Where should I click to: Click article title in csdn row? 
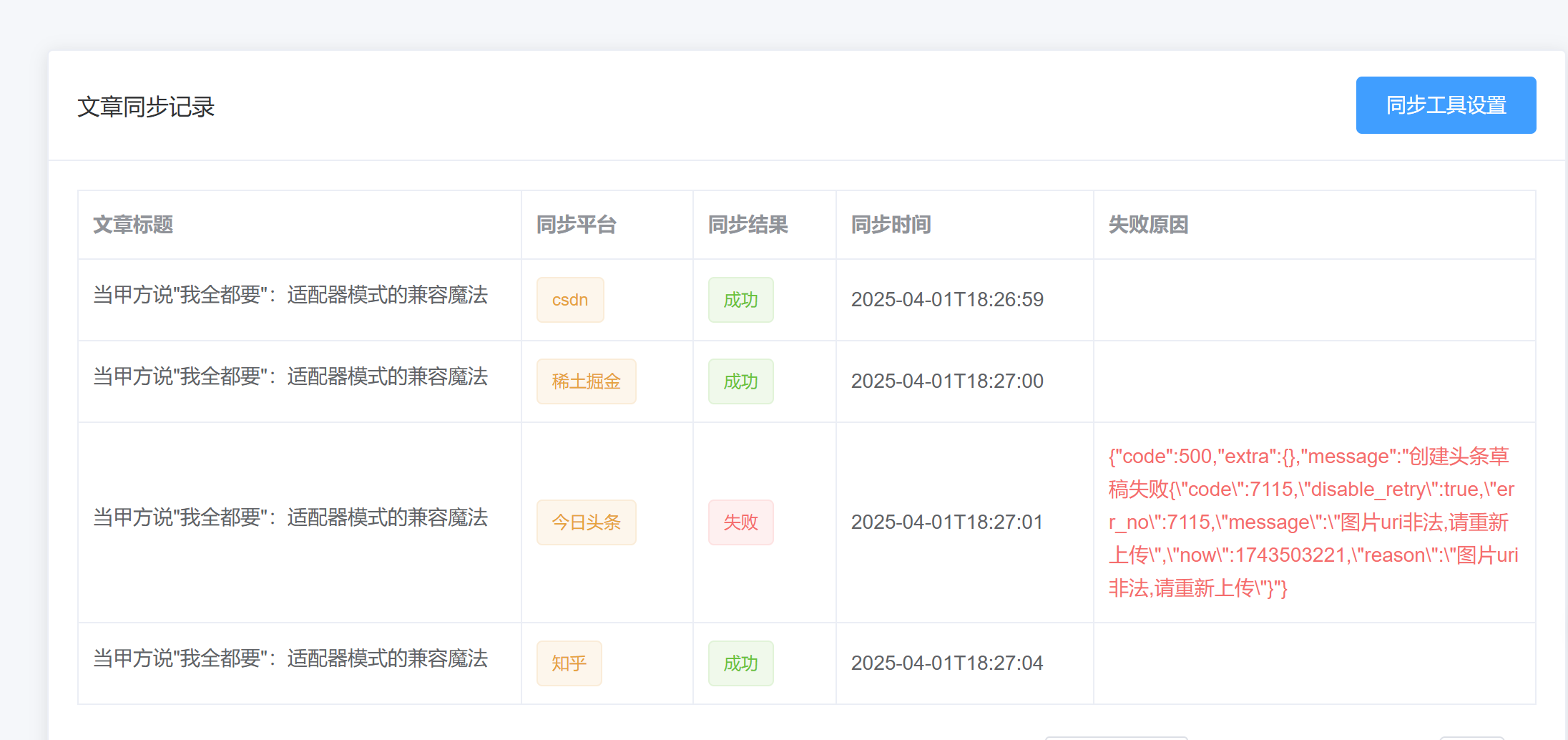click(290, 295)
